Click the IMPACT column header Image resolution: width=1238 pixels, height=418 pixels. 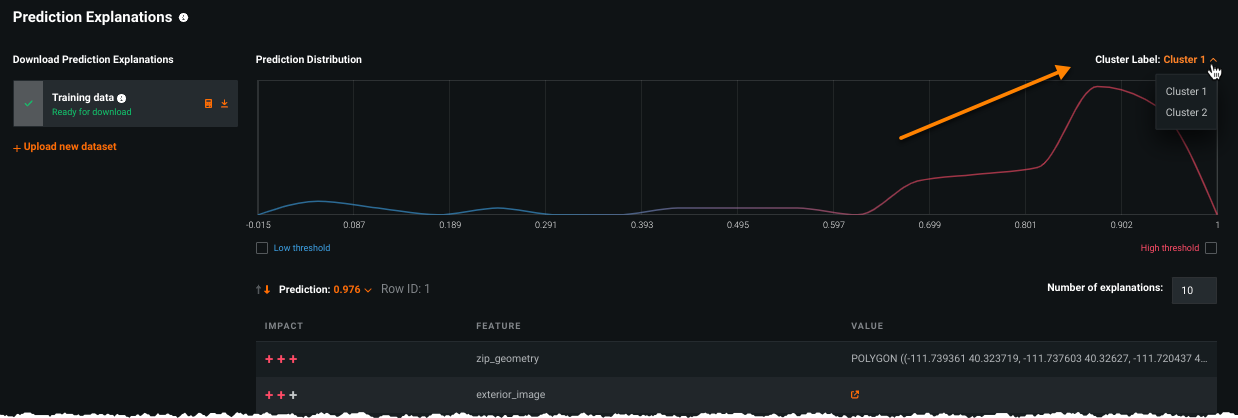pyautogui.click(x=284, y=326)
